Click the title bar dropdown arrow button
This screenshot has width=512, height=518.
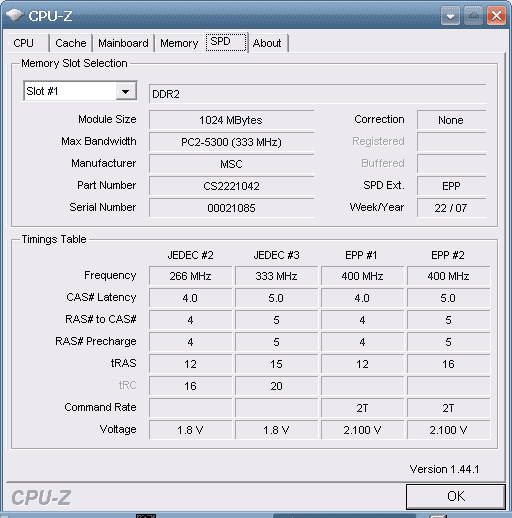[450, 16]
